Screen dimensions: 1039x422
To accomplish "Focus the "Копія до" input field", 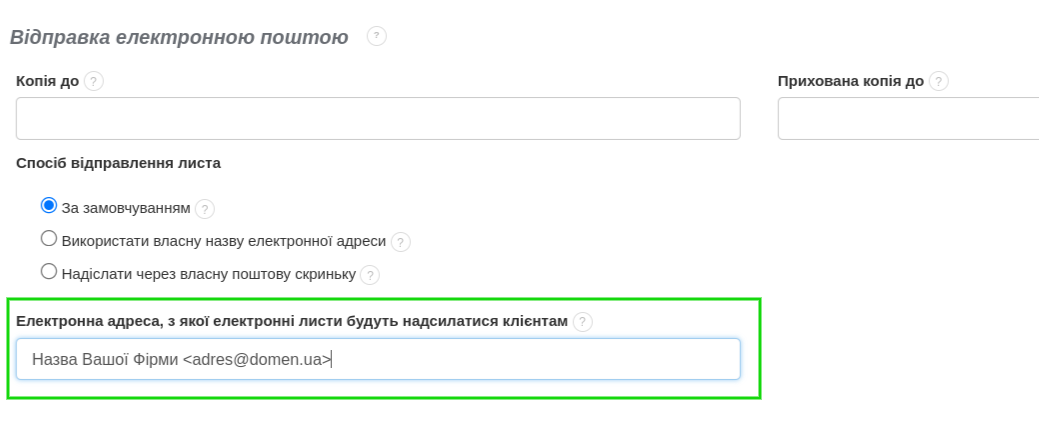I will click(378, 118).
